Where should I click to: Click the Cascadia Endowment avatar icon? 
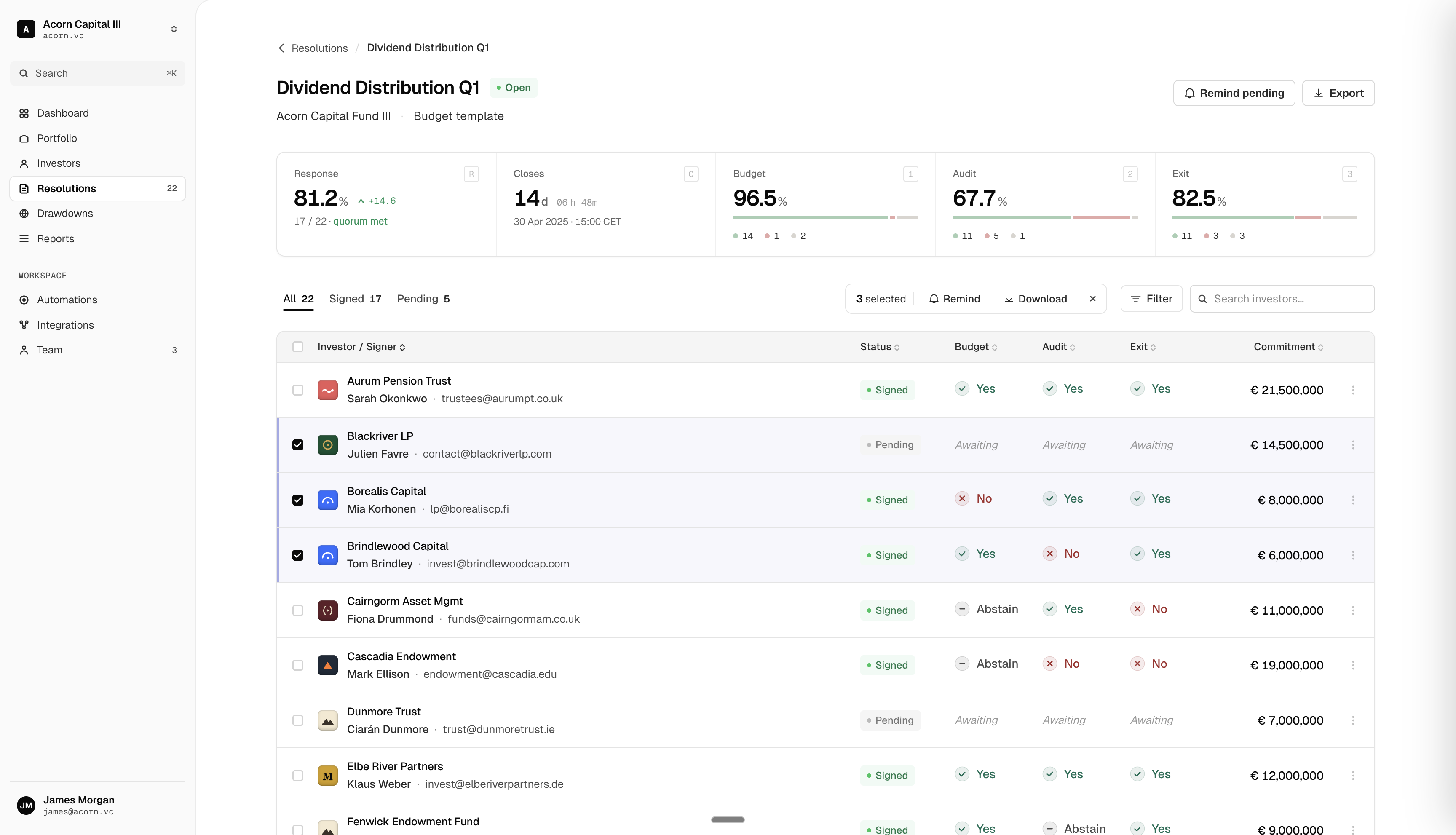click(x=327, y=665)
